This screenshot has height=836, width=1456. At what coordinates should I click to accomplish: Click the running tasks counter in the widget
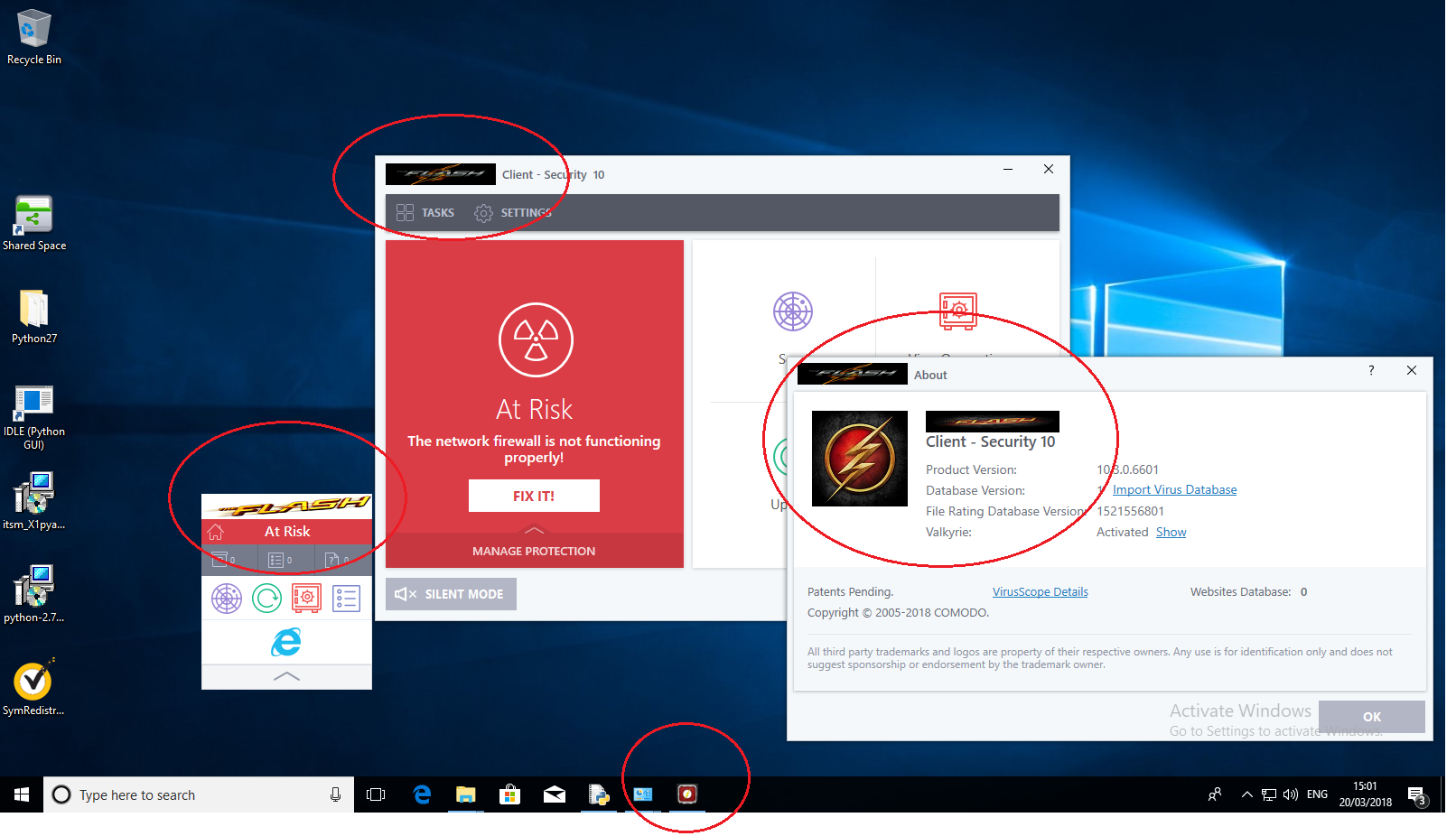click(x=281, y=560)
